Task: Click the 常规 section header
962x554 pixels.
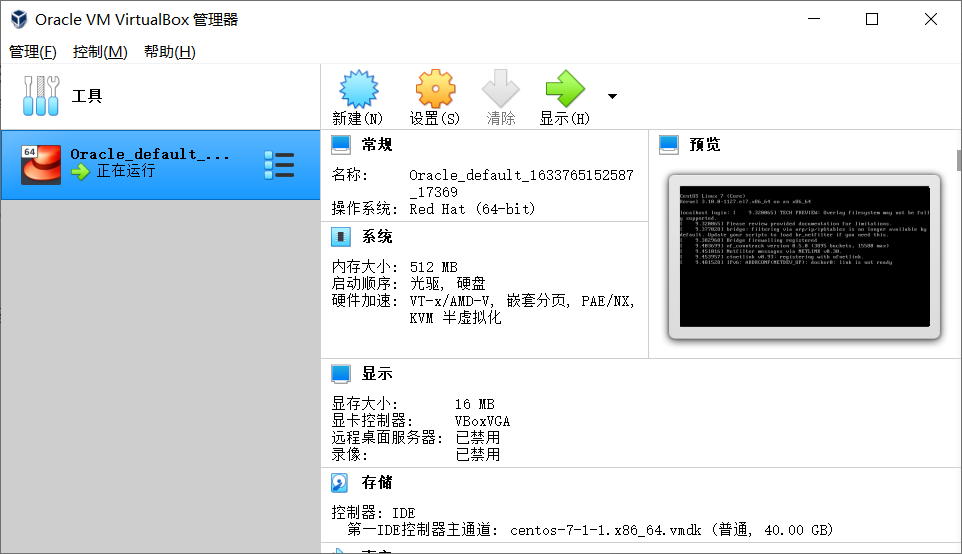Action: [377, 145]
